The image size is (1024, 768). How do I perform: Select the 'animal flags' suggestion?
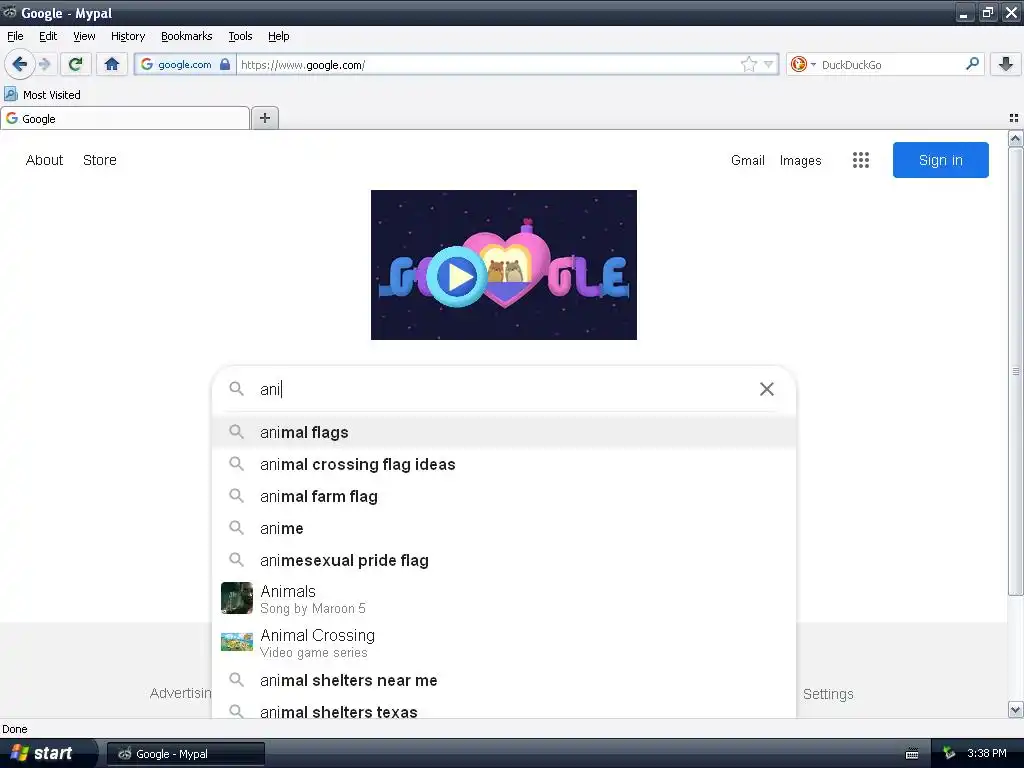click(x=504, y=432)
